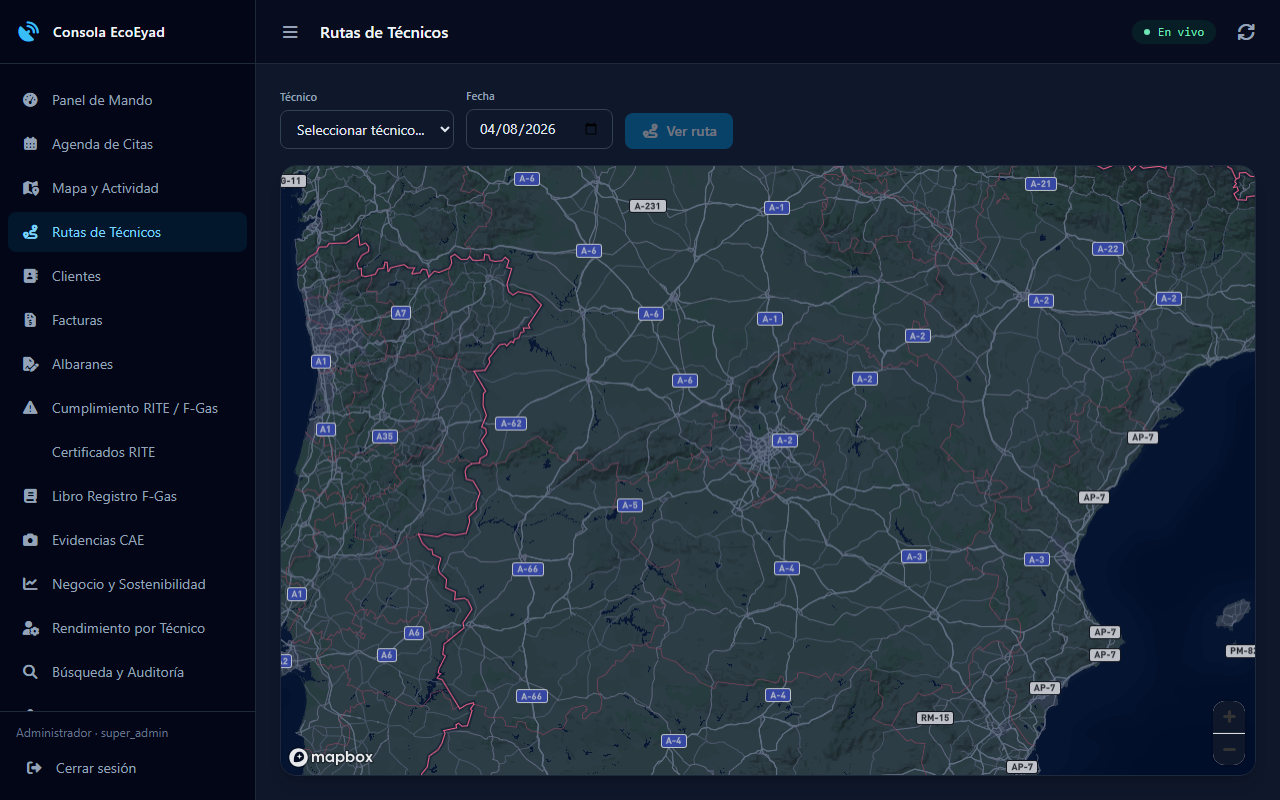Zoom in the map with plus button
This screenshot has height=800, width=1280.
[1229, 717]
